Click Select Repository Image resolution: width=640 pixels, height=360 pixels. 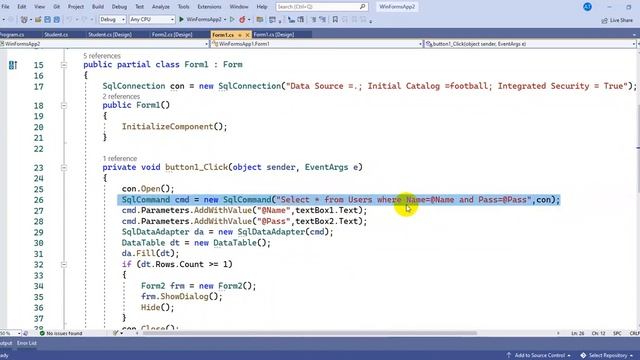click(x=607, y=356)
